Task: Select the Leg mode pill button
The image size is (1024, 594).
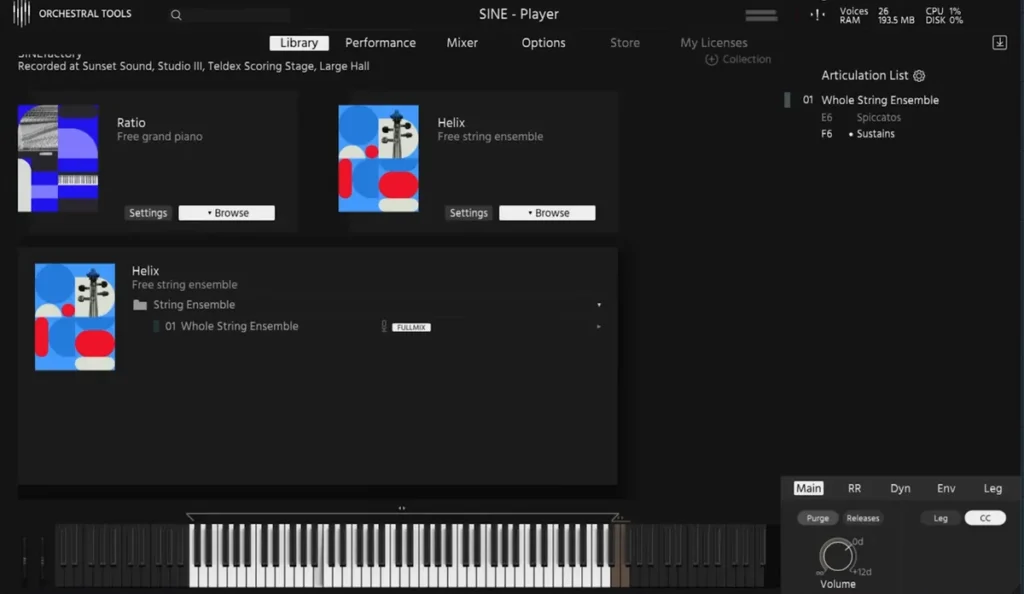Action: point(940,518)
